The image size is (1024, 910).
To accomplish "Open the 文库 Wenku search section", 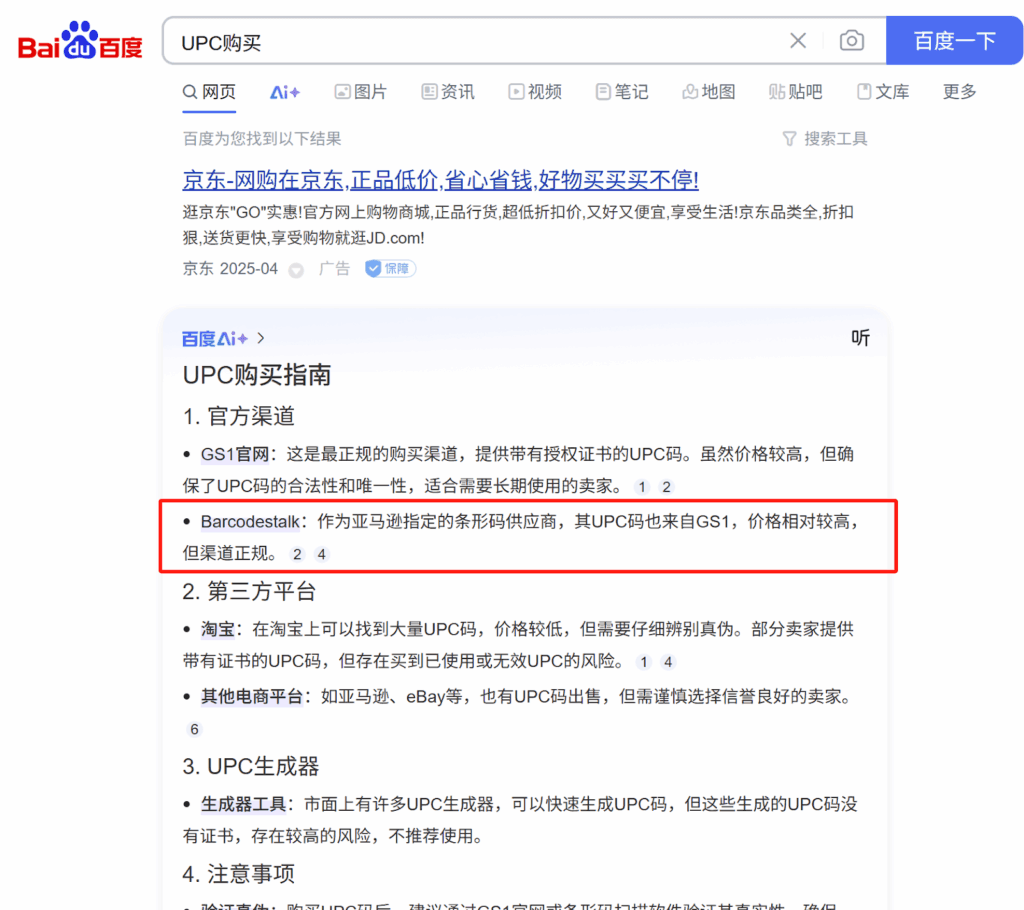I will pyautogui.click(x=882, y=91).
